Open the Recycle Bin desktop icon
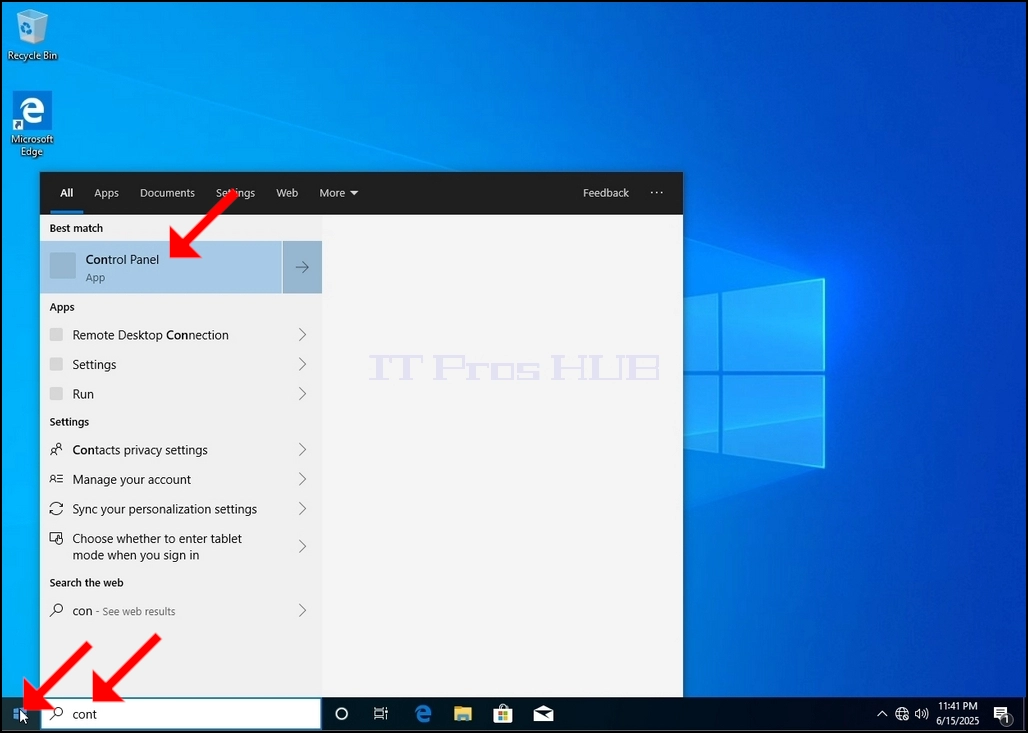Viewport: 1028px width, 733px height. 31,36
